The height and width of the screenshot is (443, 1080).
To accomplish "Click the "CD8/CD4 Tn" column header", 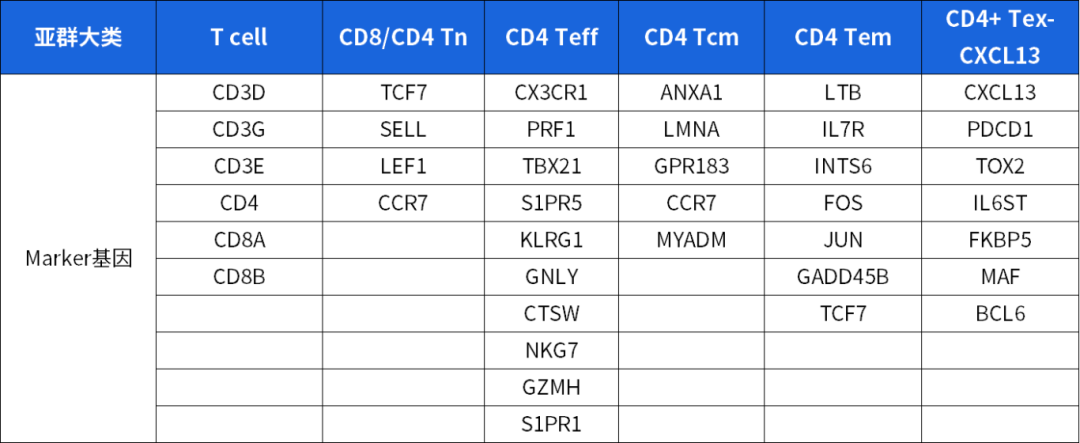I will pyautogui.click(x=403, y=38).
